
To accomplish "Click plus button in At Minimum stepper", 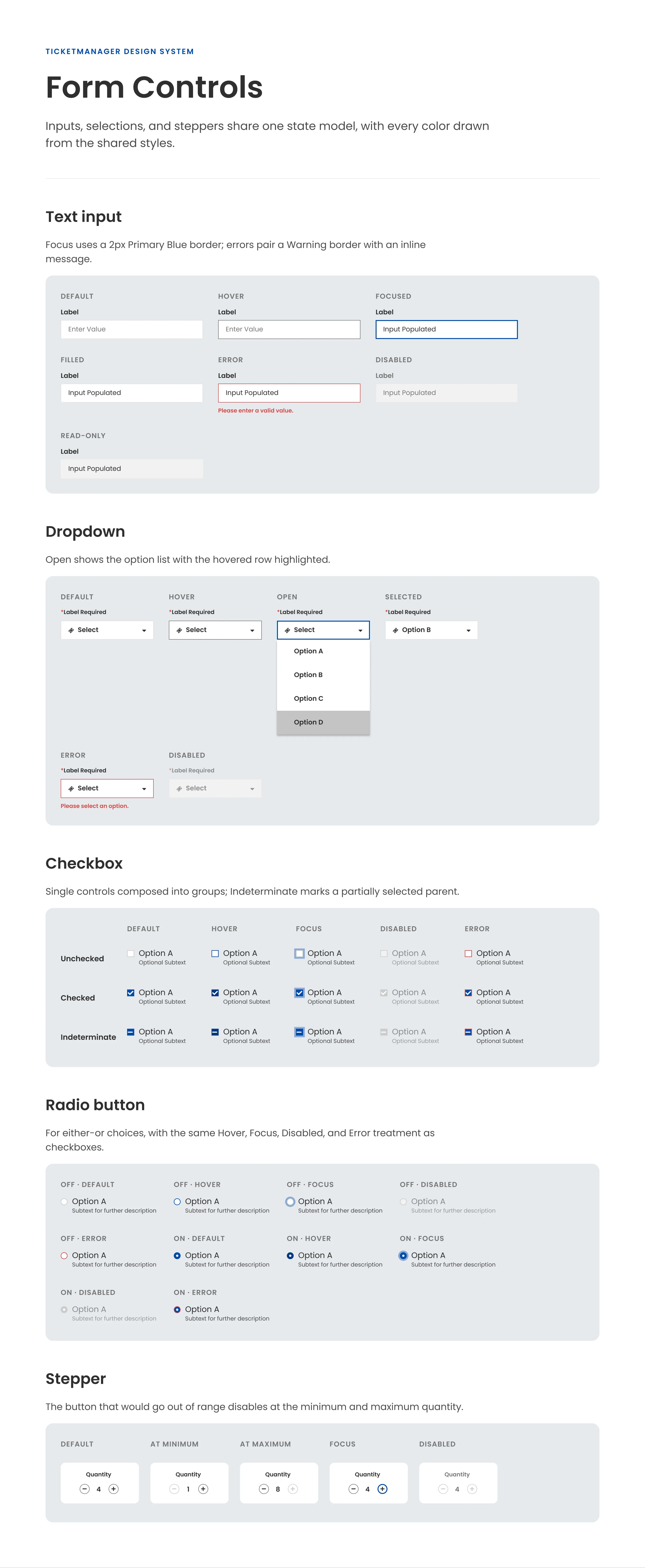I will [203, 1489].
